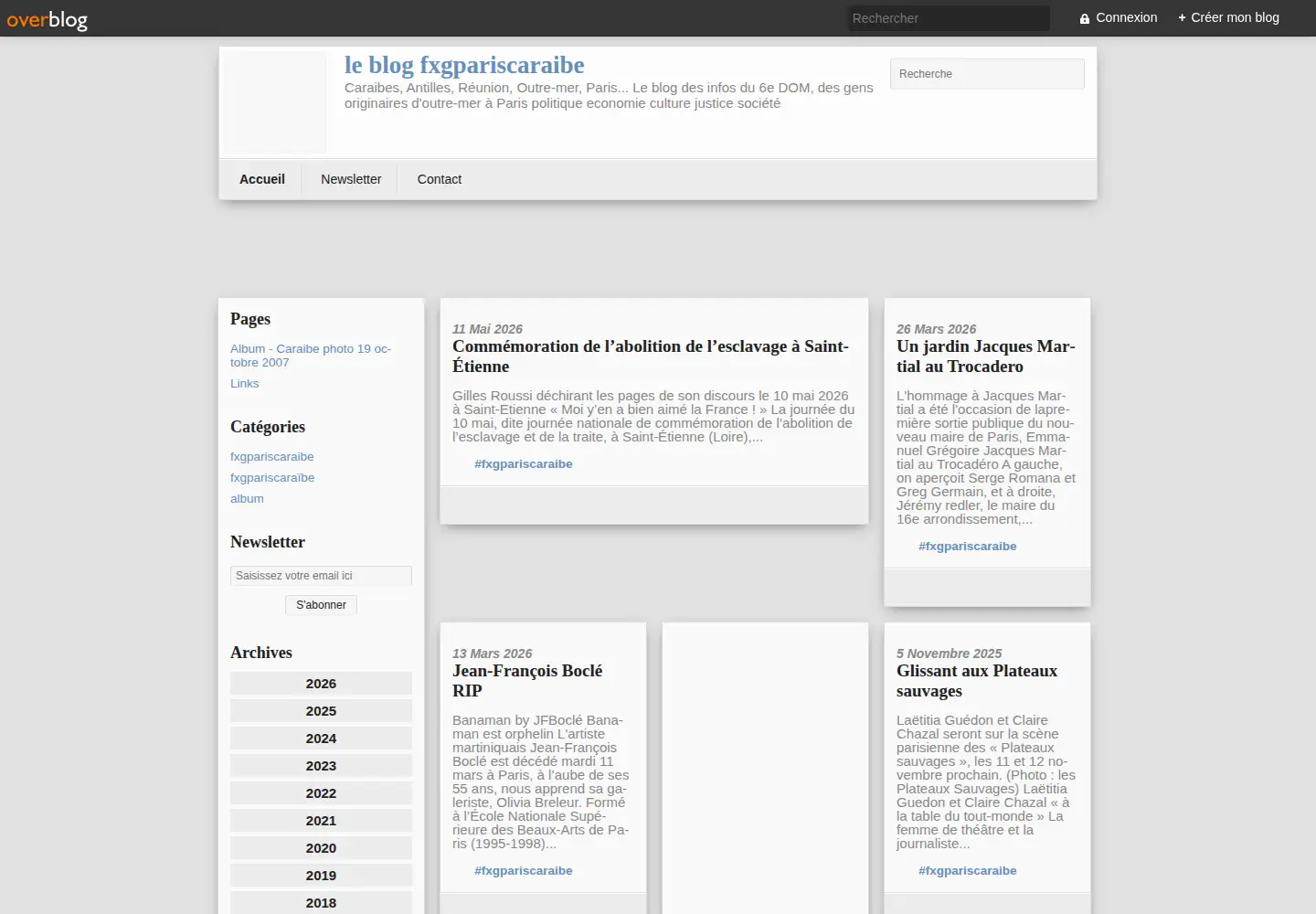Expand the 2024 archive
This screenshot has width=1316, height=914.
[321, 739]
